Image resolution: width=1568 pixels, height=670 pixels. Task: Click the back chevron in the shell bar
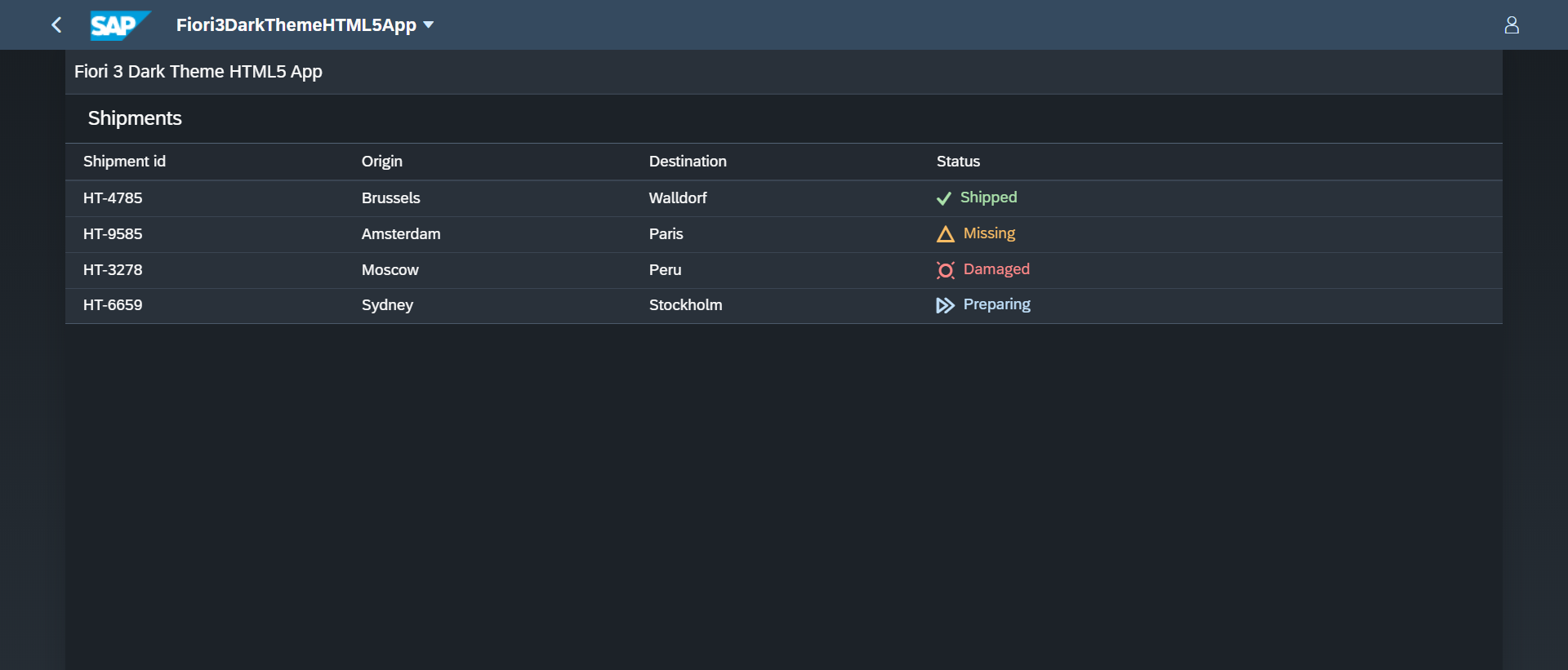[56, 24]
